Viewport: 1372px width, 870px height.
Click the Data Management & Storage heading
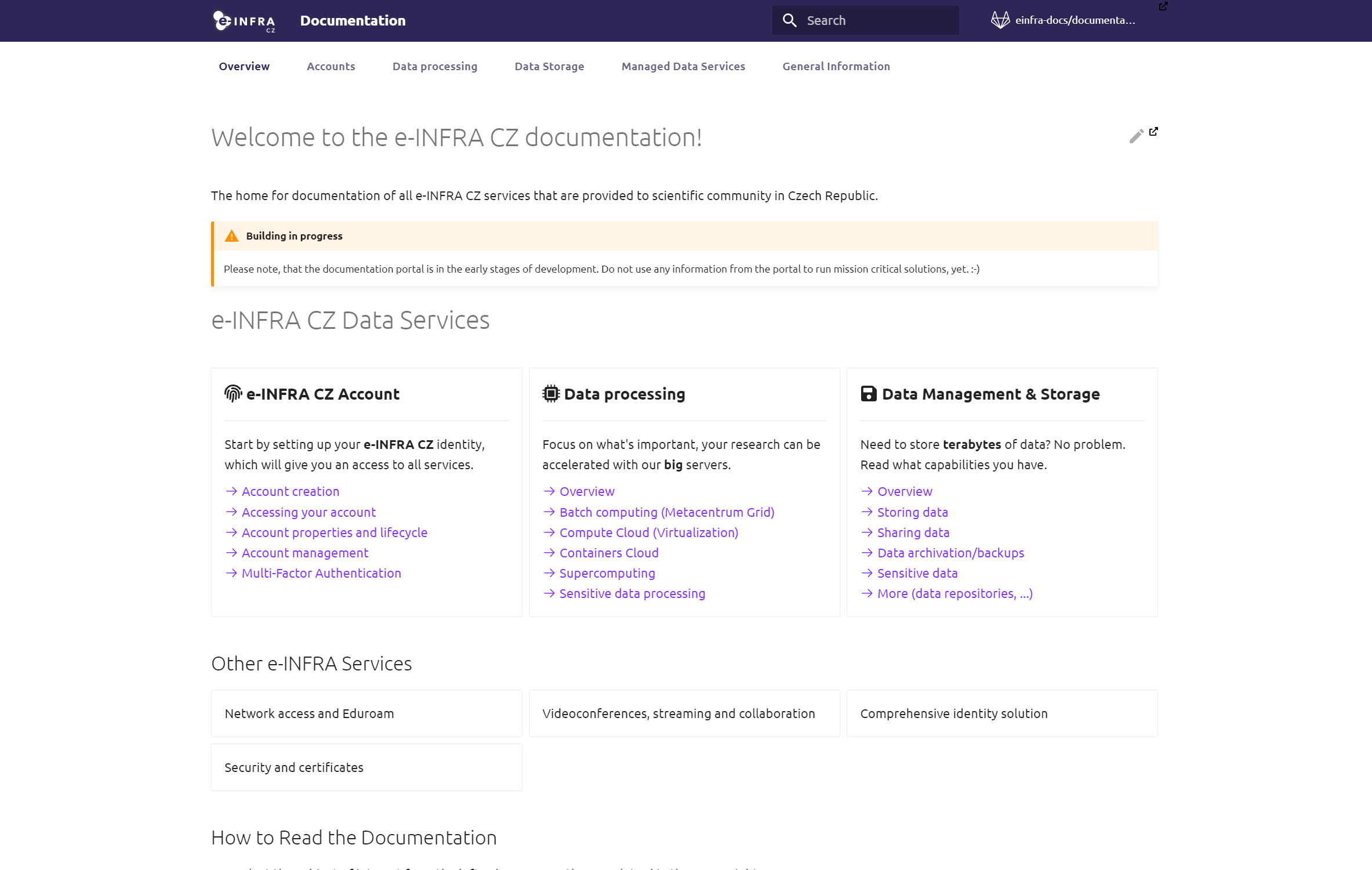tap(990, 394)
